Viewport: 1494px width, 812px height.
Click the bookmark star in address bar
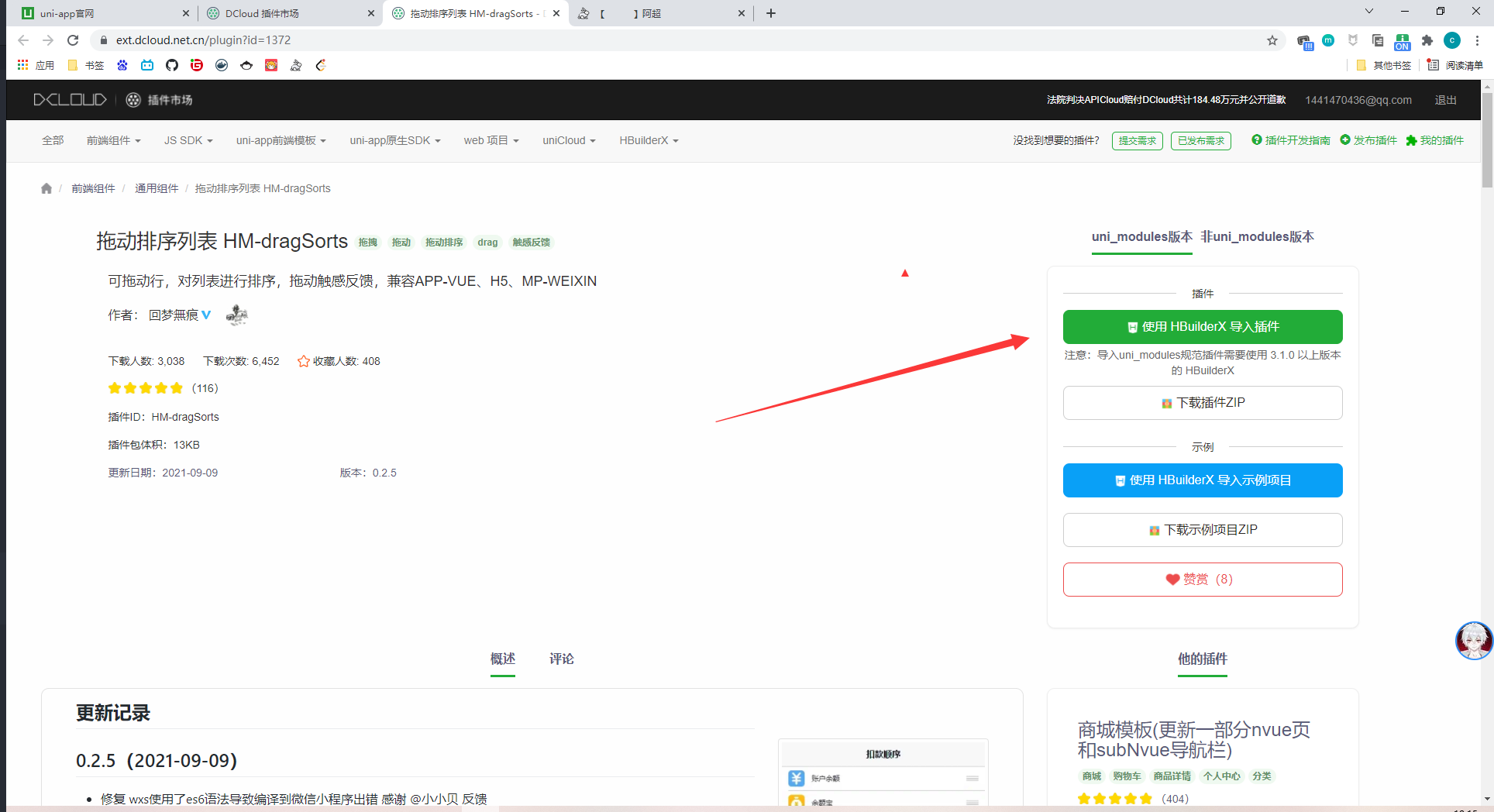pos(1272,40)
